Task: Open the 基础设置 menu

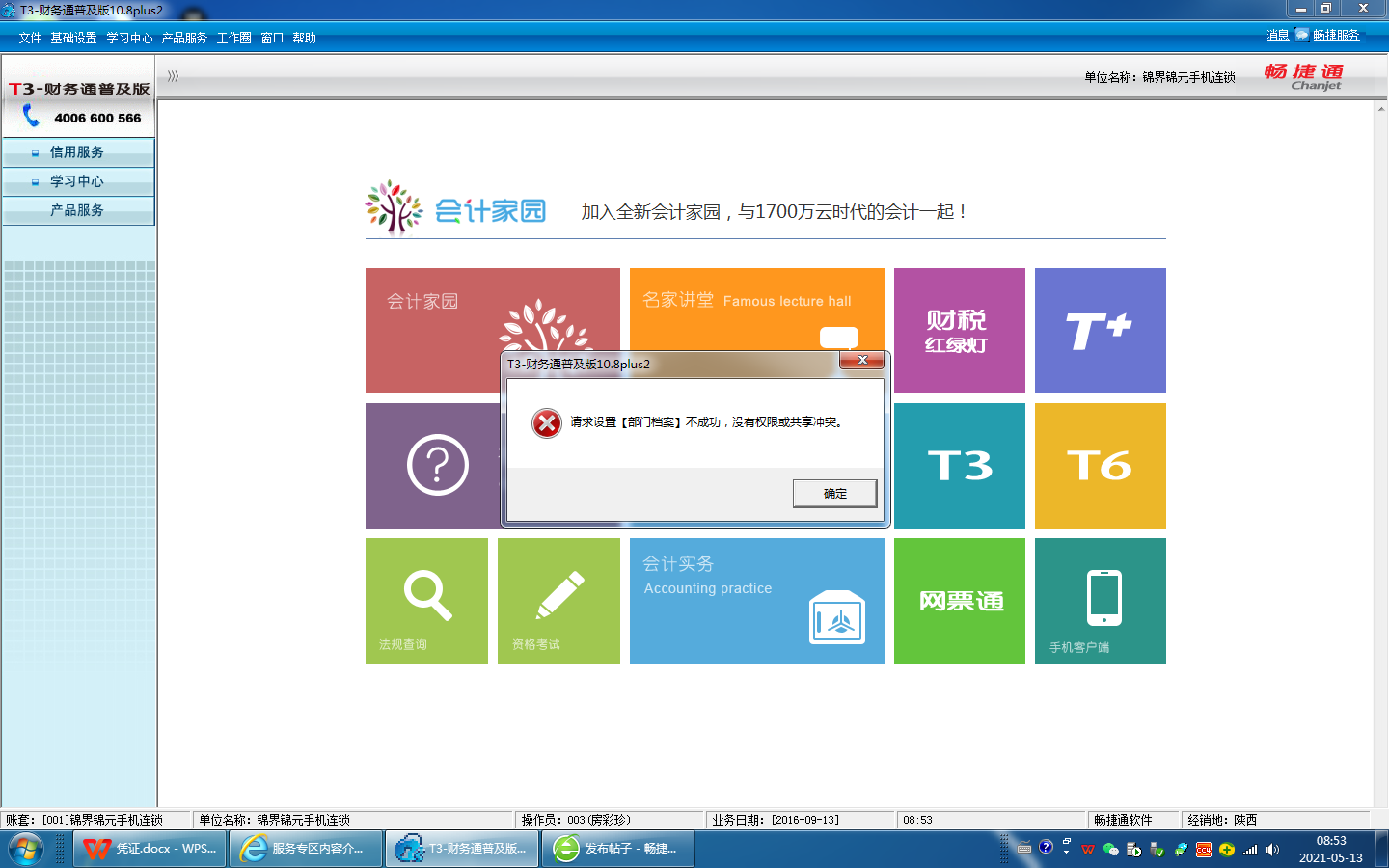Action: (73, 38)
